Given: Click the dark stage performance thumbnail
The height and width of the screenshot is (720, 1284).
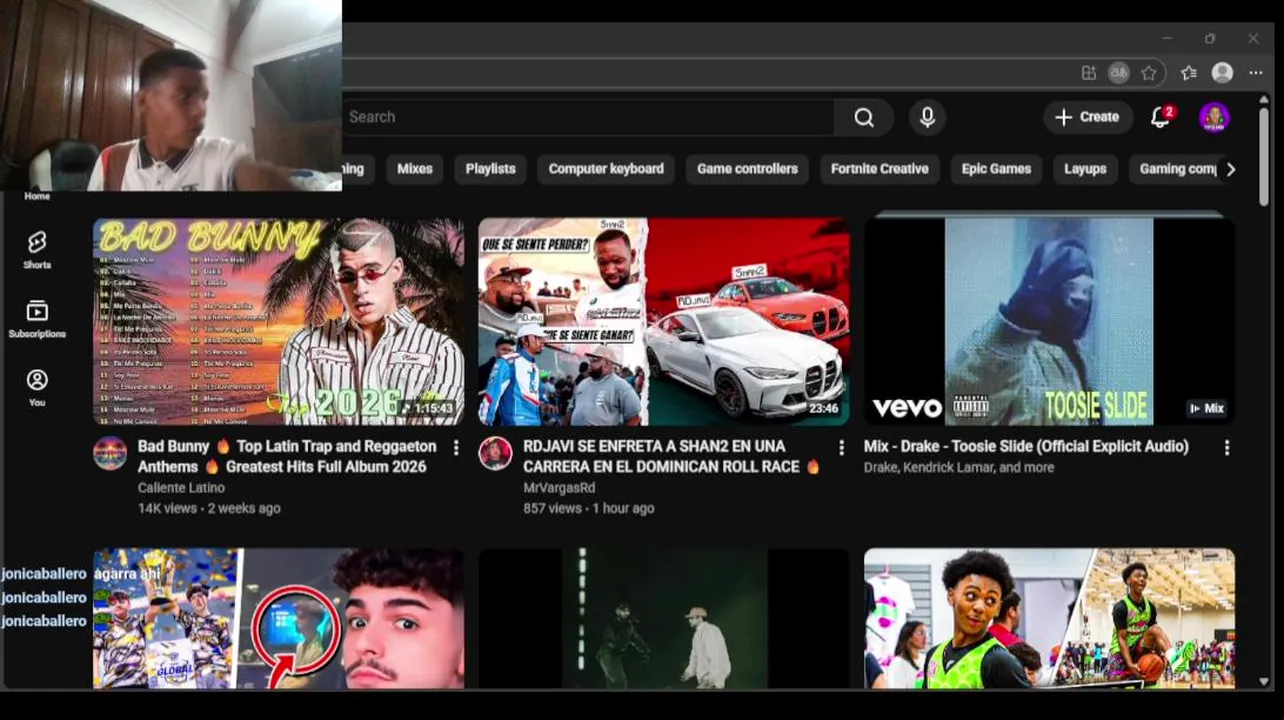Looking at the screenshot, I should tap(664, 618).
